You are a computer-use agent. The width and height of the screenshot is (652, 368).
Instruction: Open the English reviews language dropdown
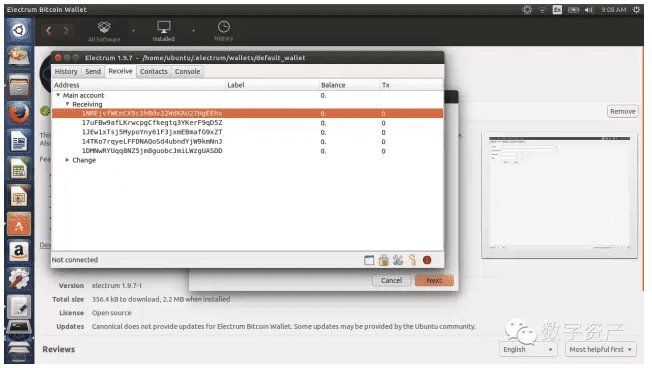[x=528, y=350]
